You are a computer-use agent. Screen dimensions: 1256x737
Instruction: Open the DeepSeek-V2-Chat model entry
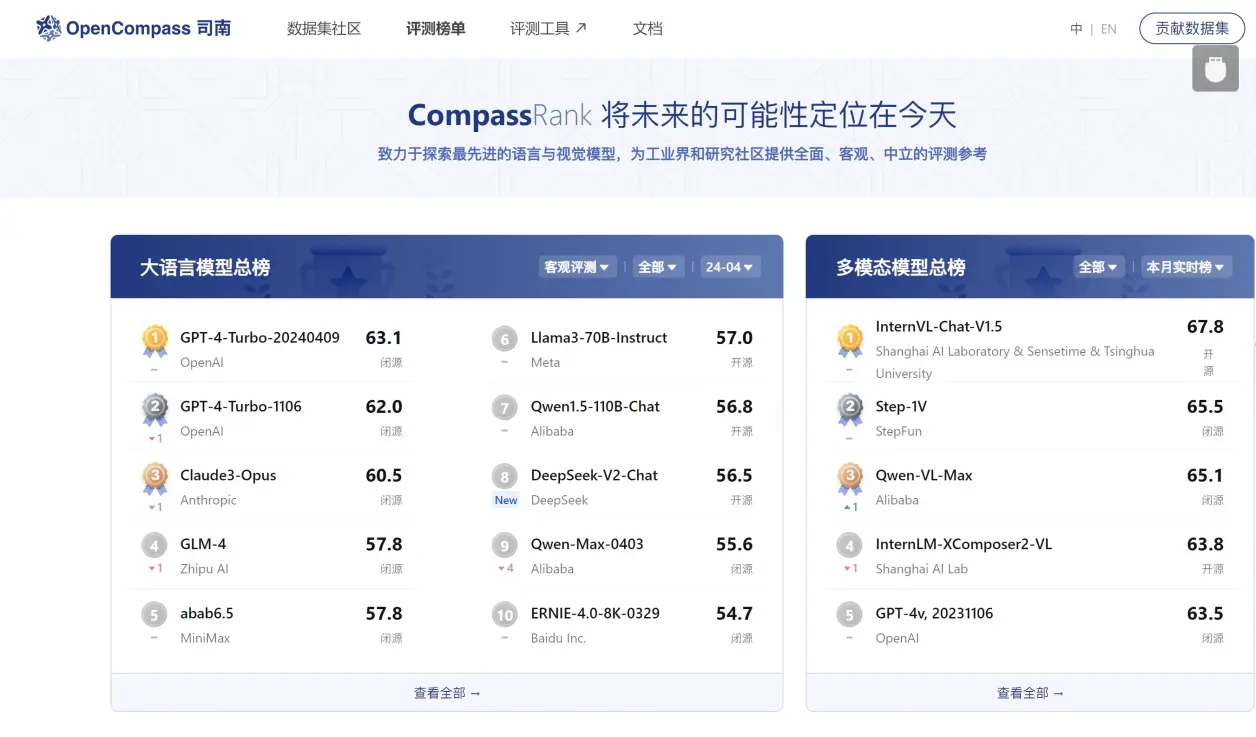(594, 475)
